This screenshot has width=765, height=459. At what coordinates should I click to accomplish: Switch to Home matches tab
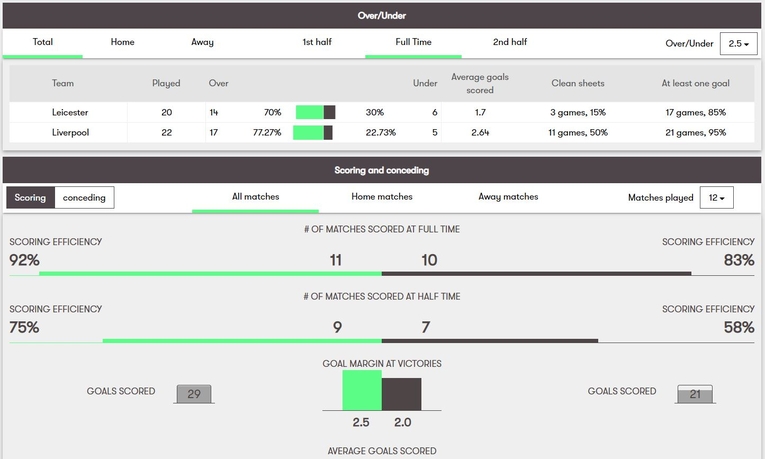tap(381, 197)
